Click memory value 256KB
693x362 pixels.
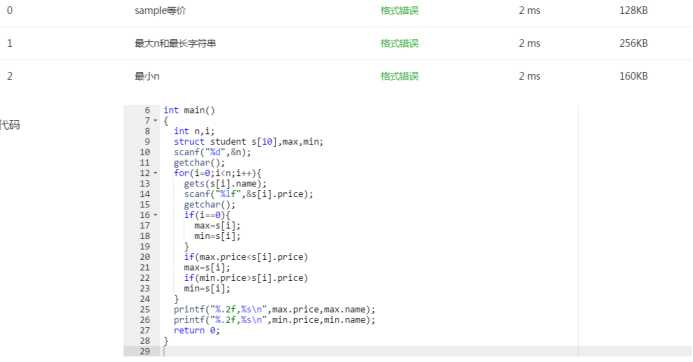(633, 43)
